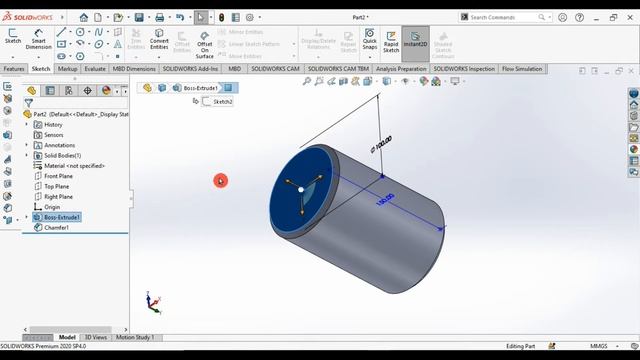The height and width of the screenshot is (360, 640).
Task: Click Zoom to Area icon
Action: [319, 81]
